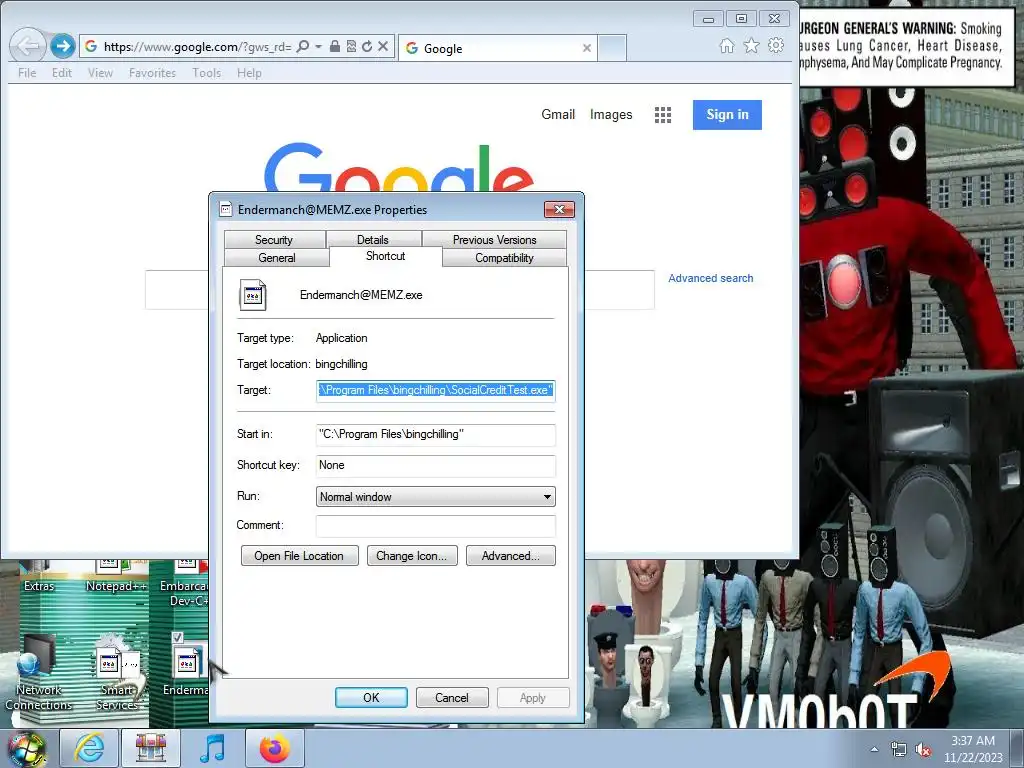
Task: Close the Endermanch@MEMZ.exe Properties dialog
Action: click(x=559, y=209)
